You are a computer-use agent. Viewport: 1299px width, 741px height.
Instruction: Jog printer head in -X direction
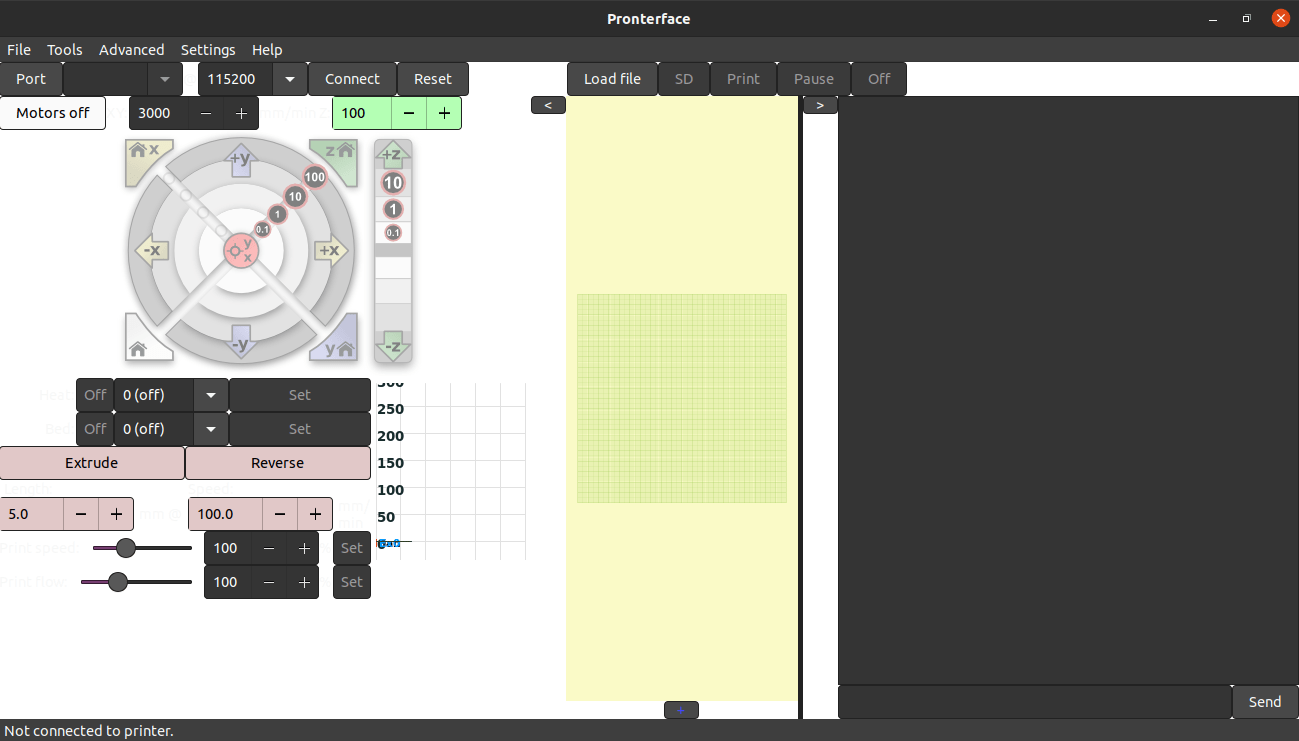pos(151,250)
